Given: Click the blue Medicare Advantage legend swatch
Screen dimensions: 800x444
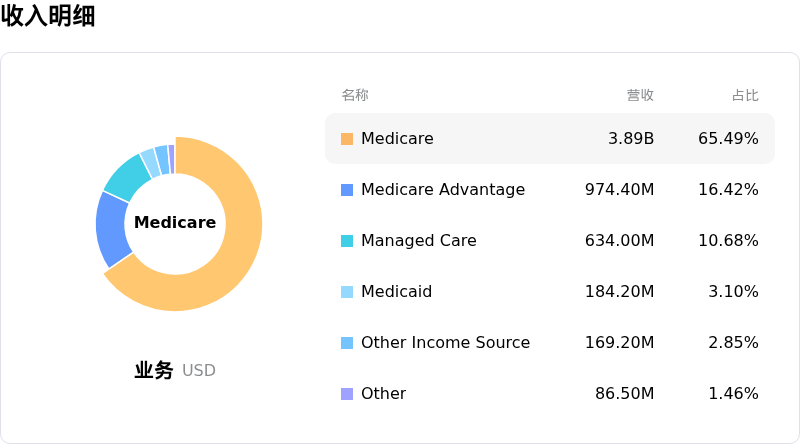Looking at the screenshot, I should [x=347, y=190].
